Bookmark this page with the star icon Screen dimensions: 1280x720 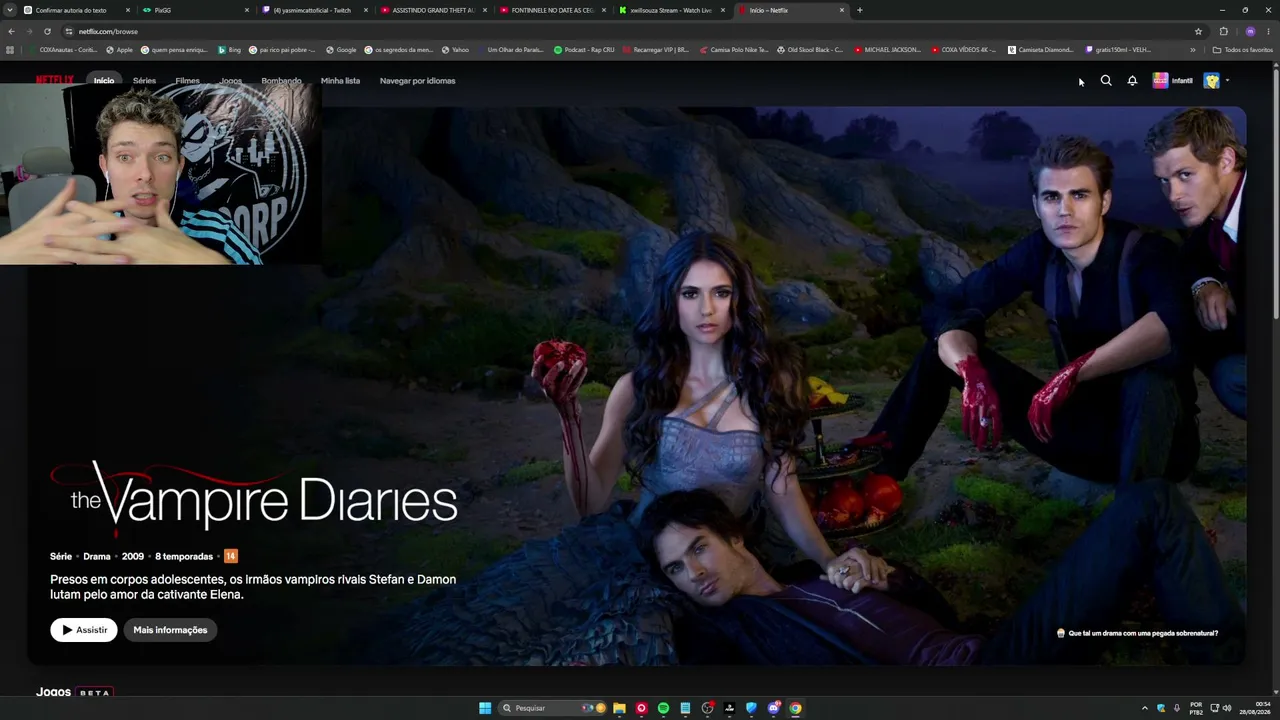[1198, 31]
